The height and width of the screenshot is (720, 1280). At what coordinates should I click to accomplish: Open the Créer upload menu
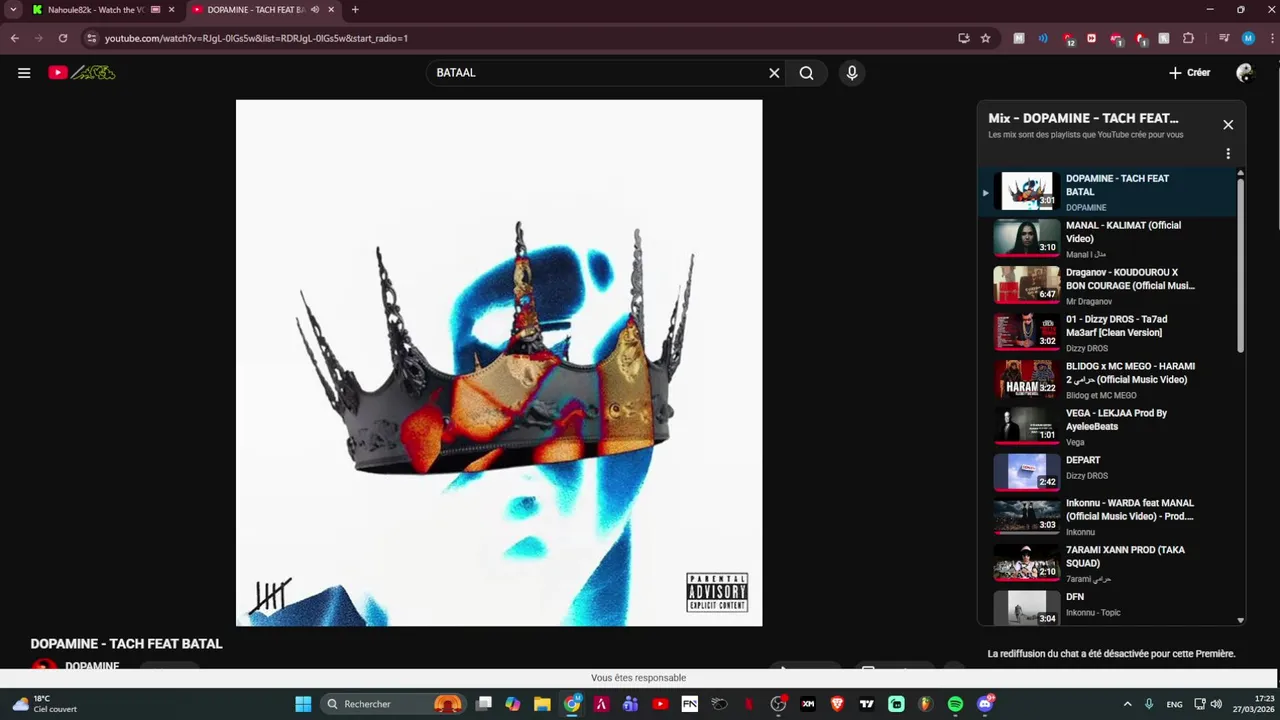click(1190, 73)
